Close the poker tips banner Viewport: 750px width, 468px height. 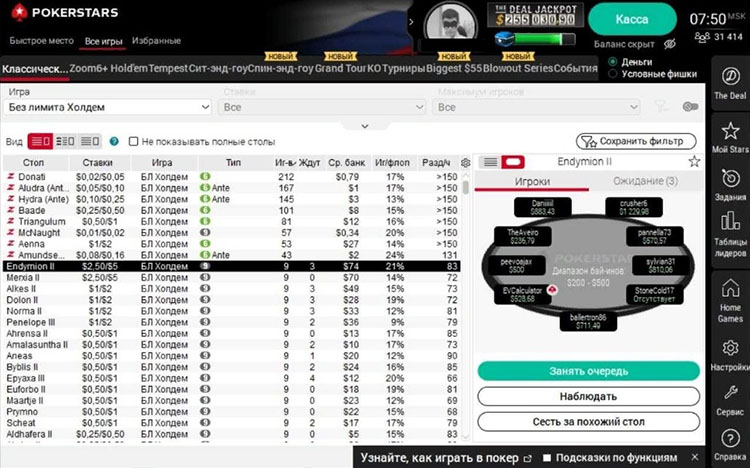[695, 457]
